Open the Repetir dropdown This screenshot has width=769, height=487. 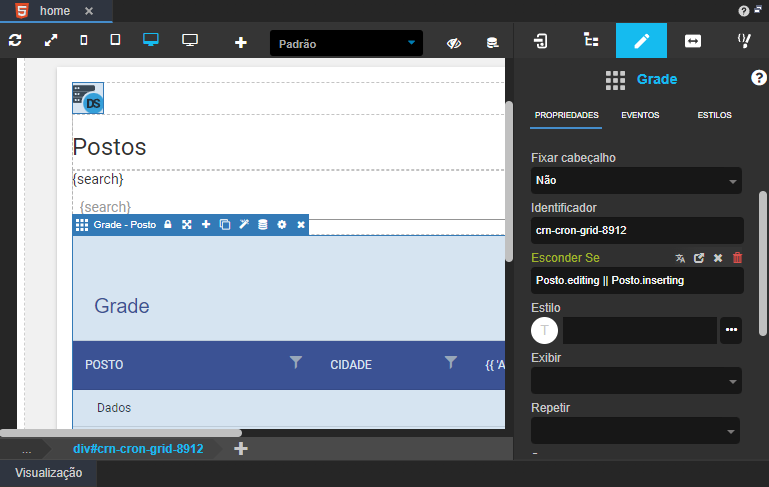pyautogui.click(x=635, y=431)
